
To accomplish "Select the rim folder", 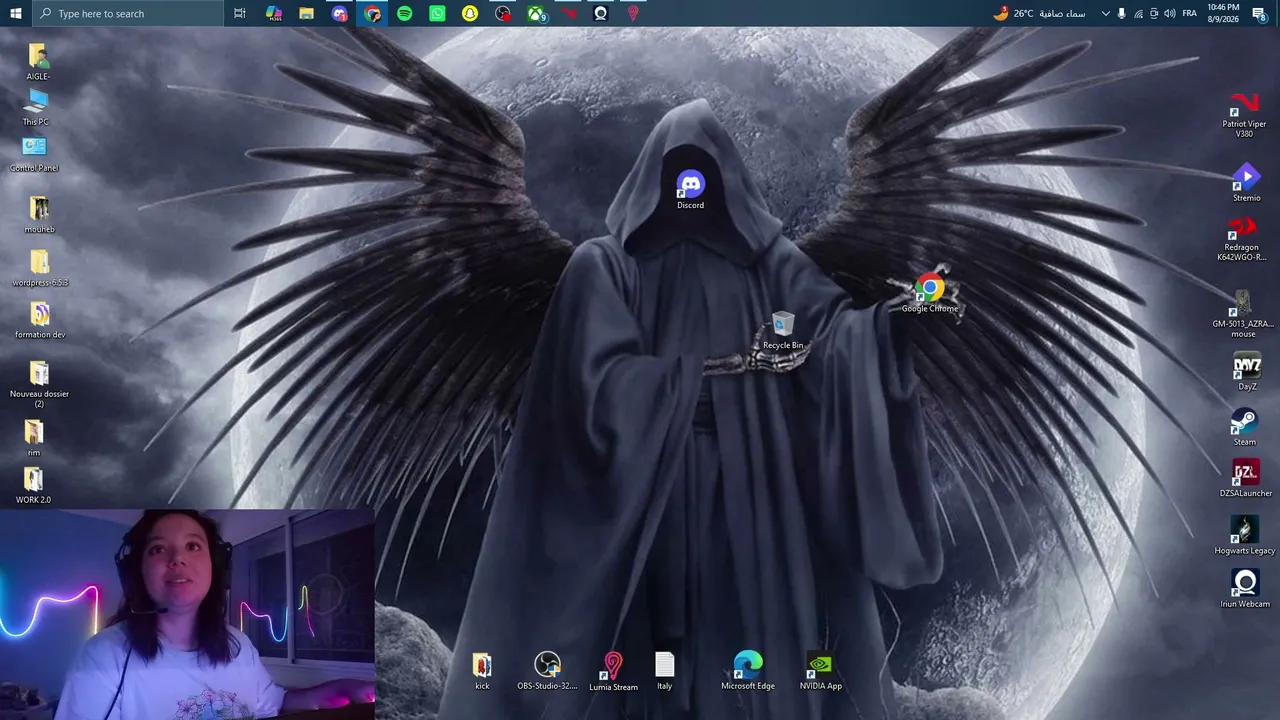I will pos(34,438).
